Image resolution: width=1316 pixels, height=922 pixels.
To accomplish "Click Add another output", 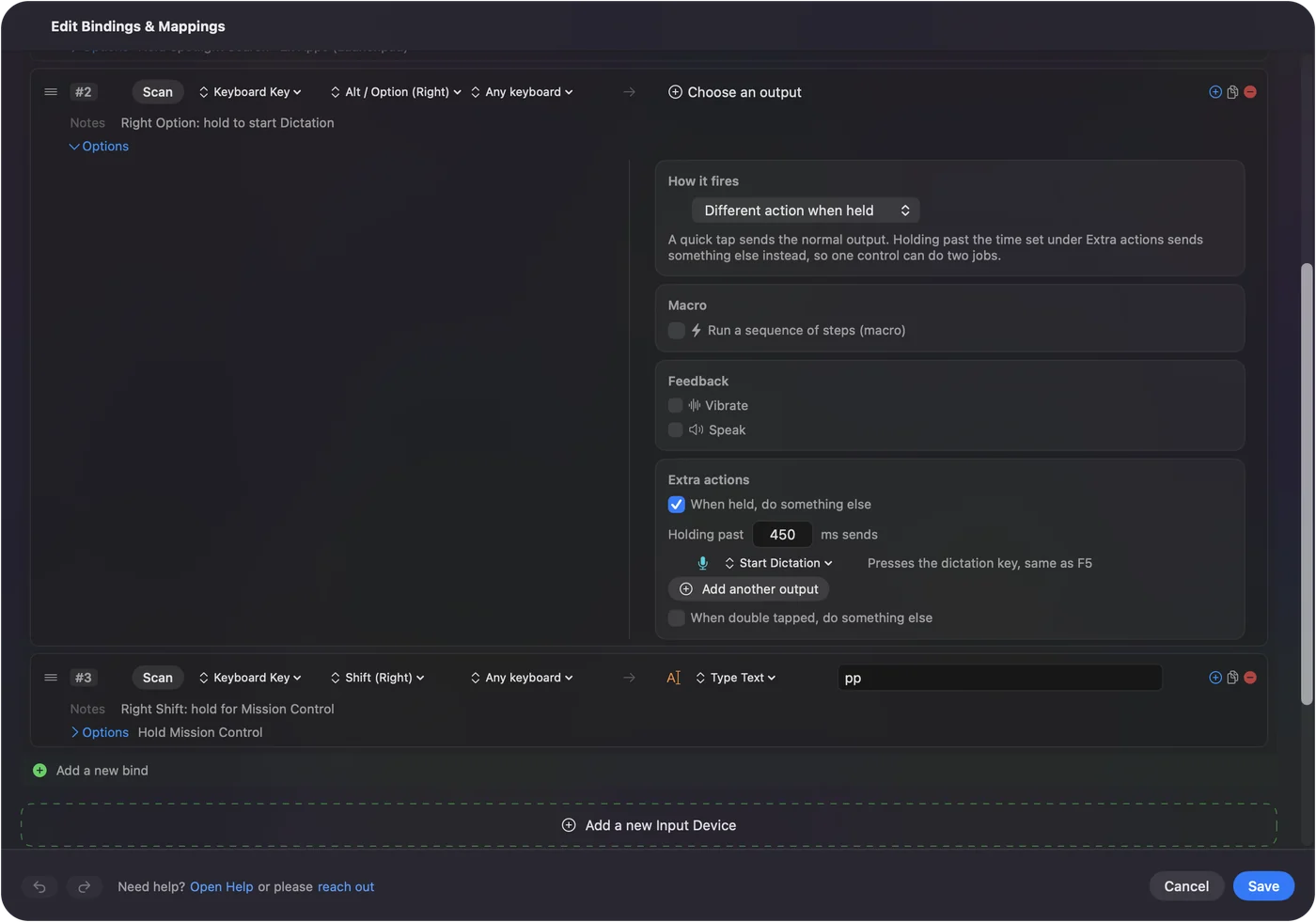I will point(748,589).
